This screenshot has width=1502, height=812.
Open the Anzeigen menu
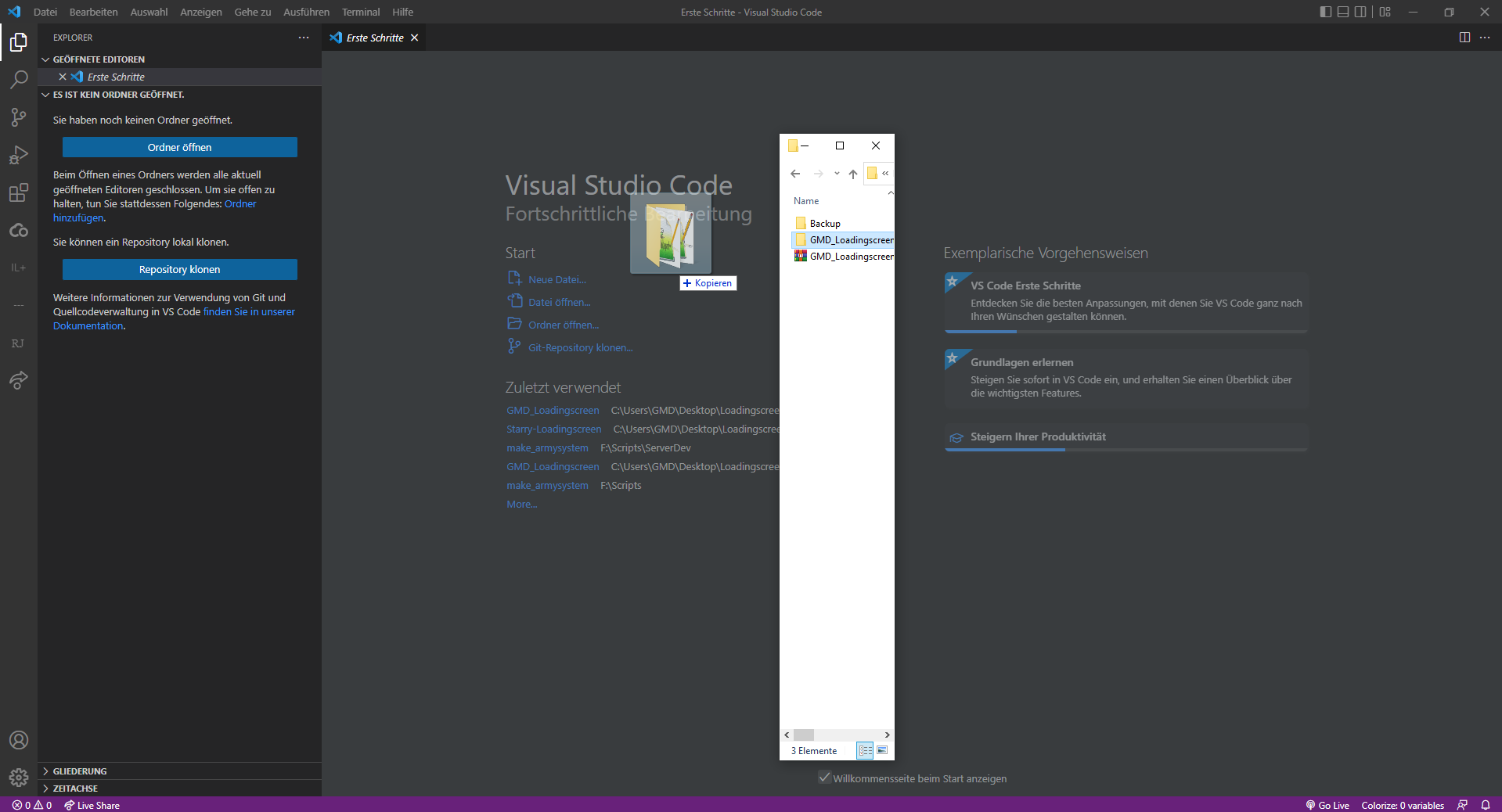pos(201,12)
